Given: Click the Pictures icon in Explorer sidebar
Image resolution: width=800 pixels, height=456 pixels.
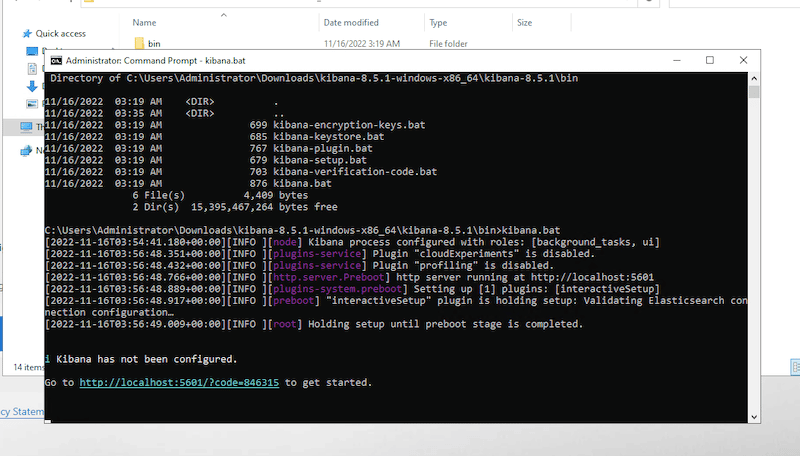Looking at the screenshot, I should tap(32, 104).
